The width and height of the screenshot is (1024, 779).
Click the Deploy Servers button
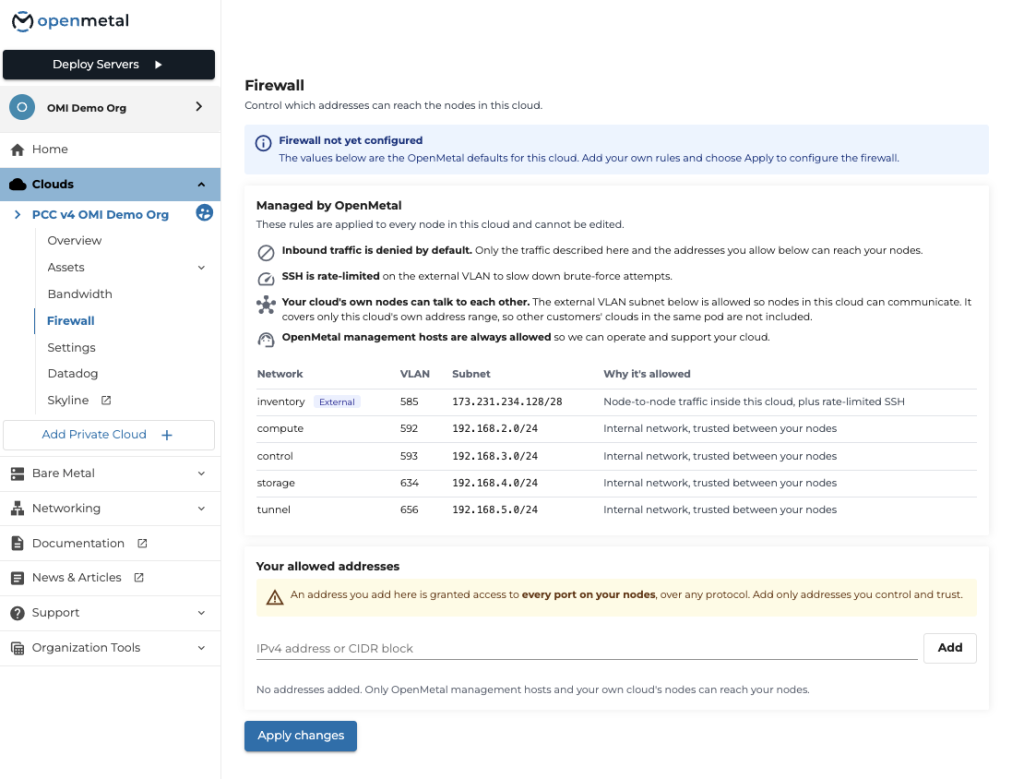pyautogui.click(x=108, y=65)
